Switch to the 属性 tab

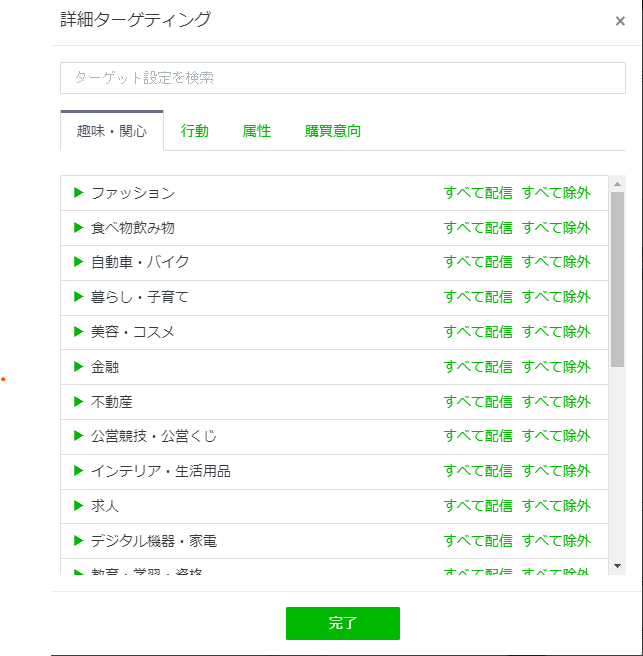point(256,131)
